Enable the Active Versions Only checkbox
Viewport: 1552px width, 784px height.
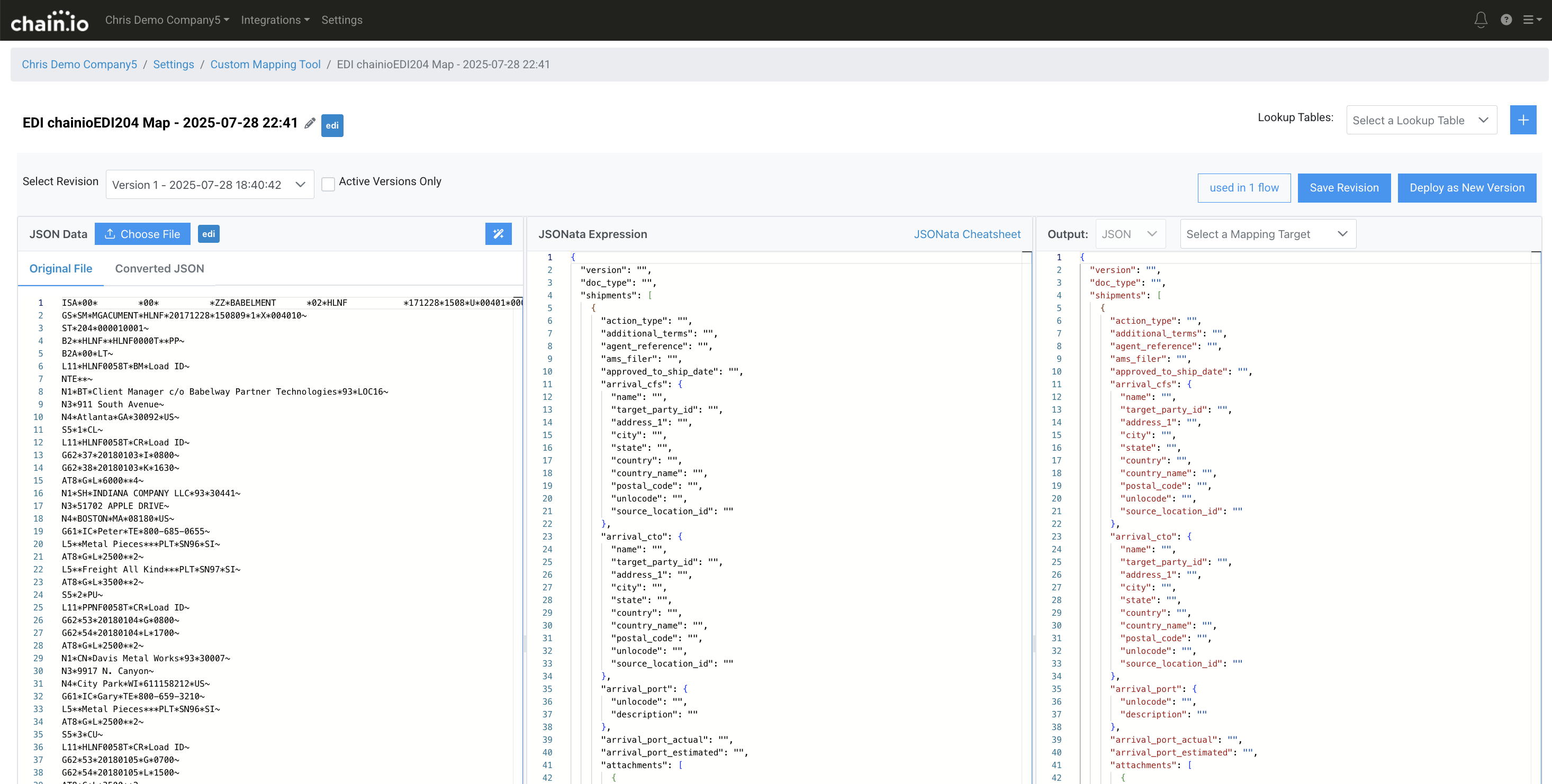tap(328, 184)
